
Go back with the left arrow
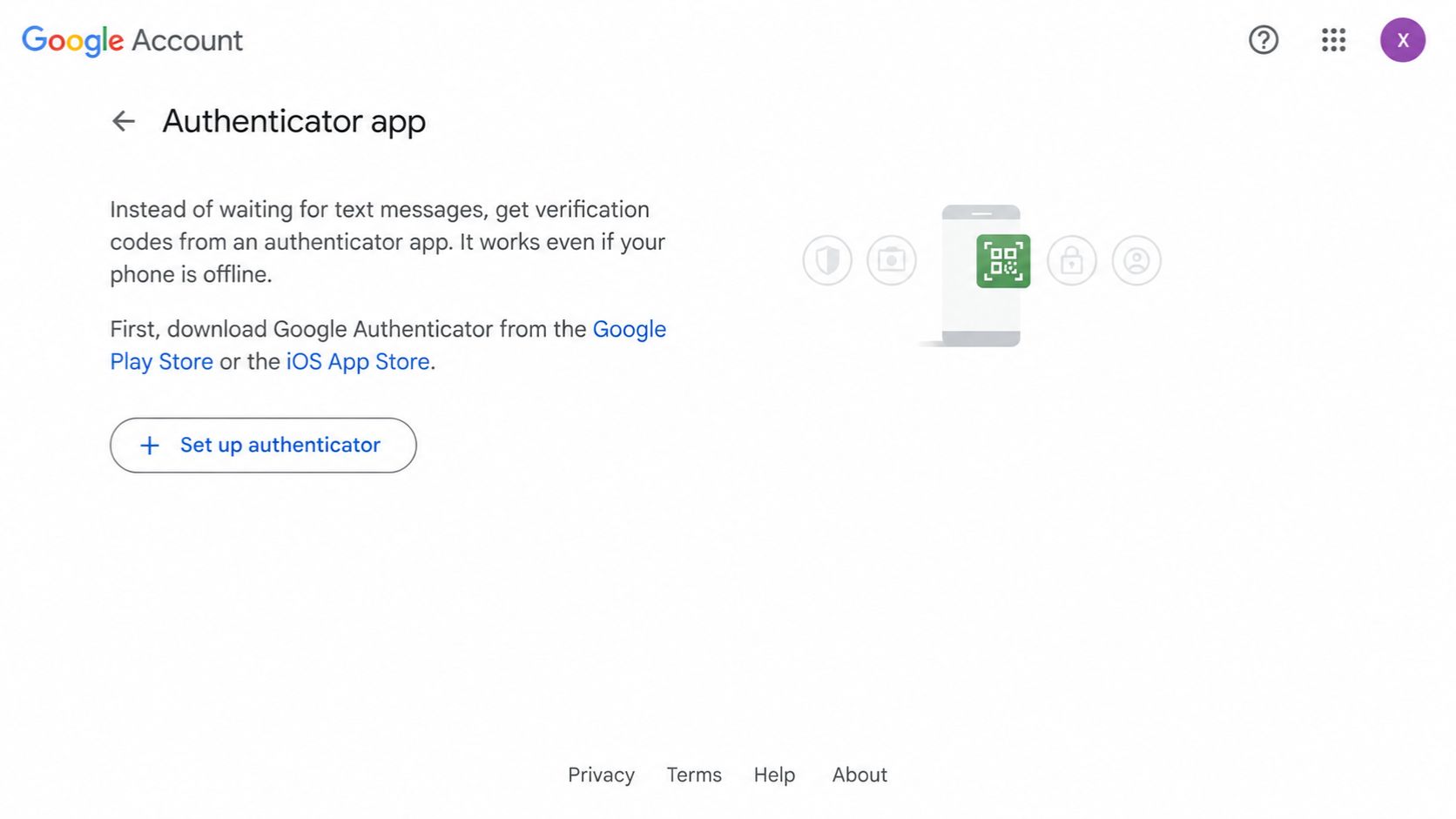point(124,121)
